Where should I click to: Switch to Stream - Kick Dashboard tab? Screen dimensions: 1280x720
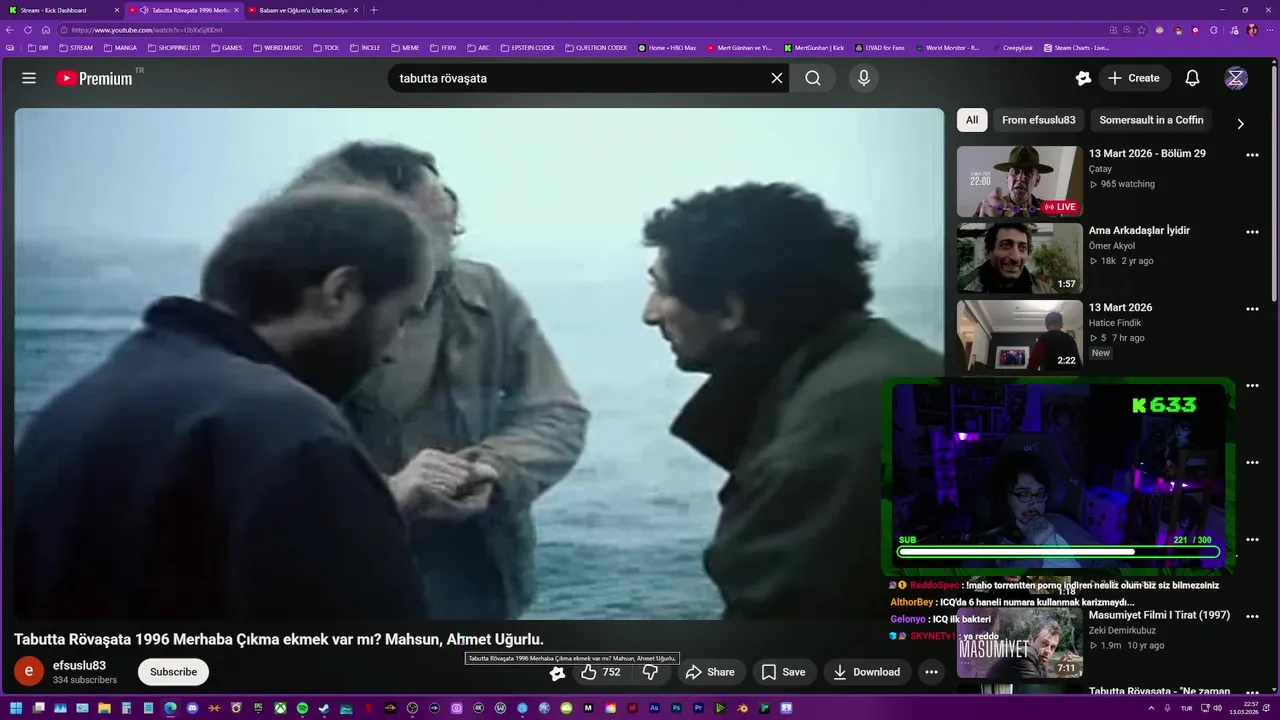pyautogui.click(x=63, y=10)
